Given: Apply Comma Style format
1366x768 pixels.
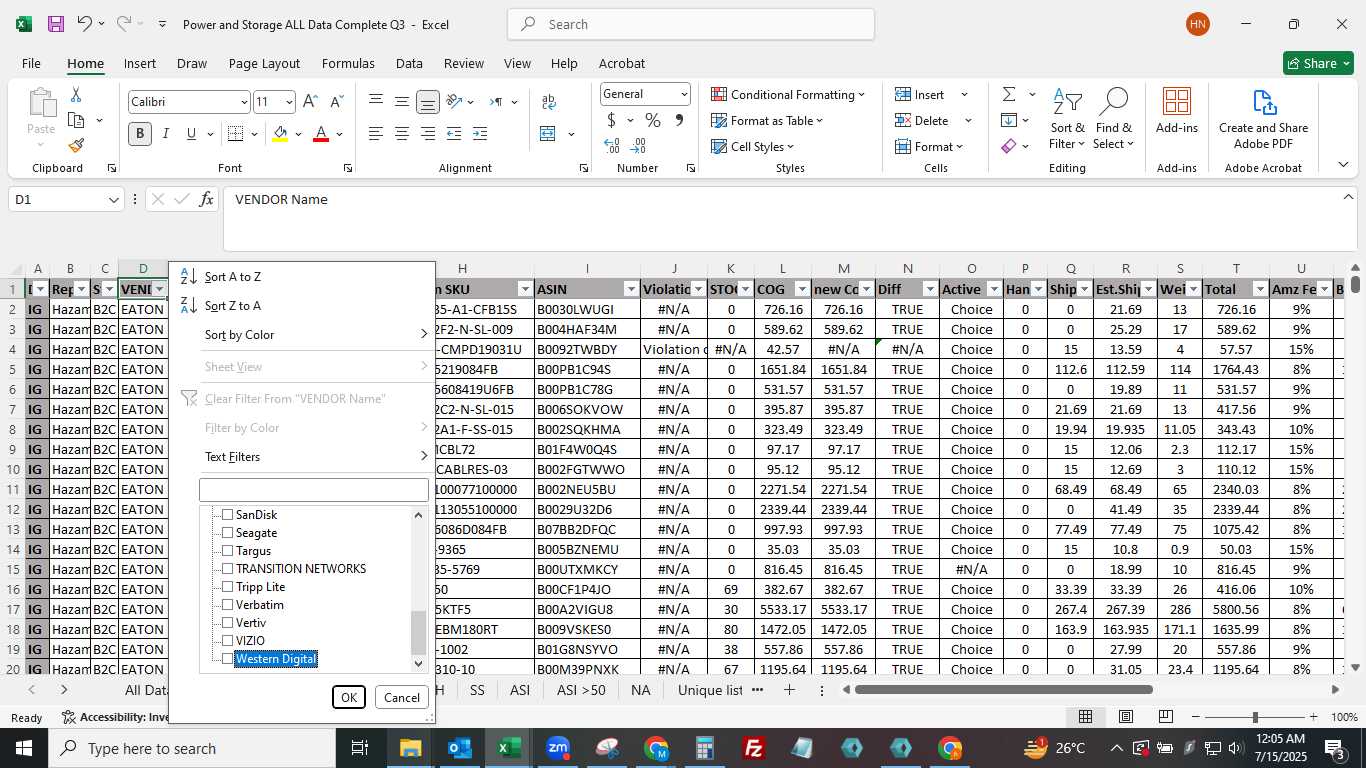Looking at the screenshot, I should [x=679, y=121].
